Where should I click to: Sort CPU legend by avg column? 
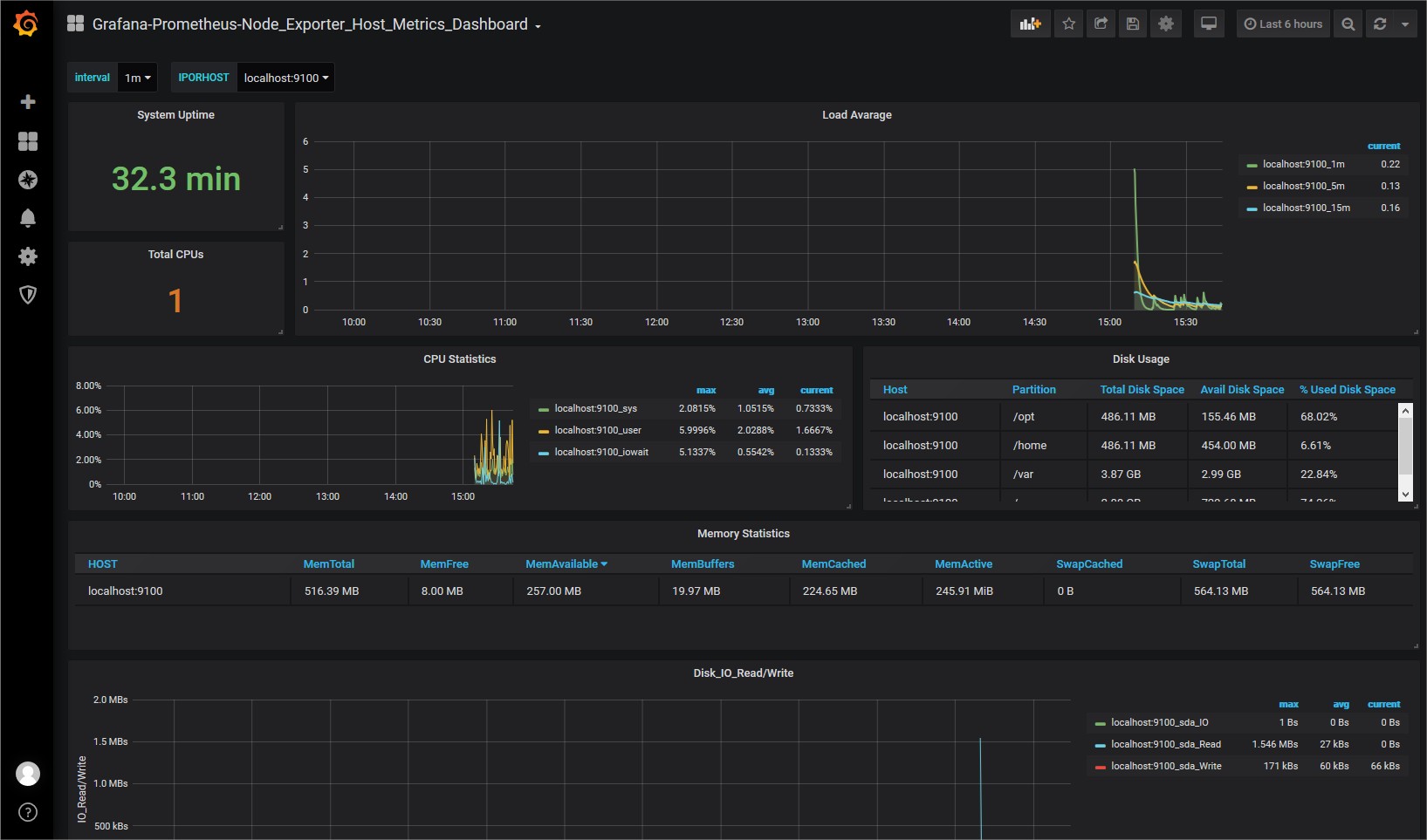[766, 390]
